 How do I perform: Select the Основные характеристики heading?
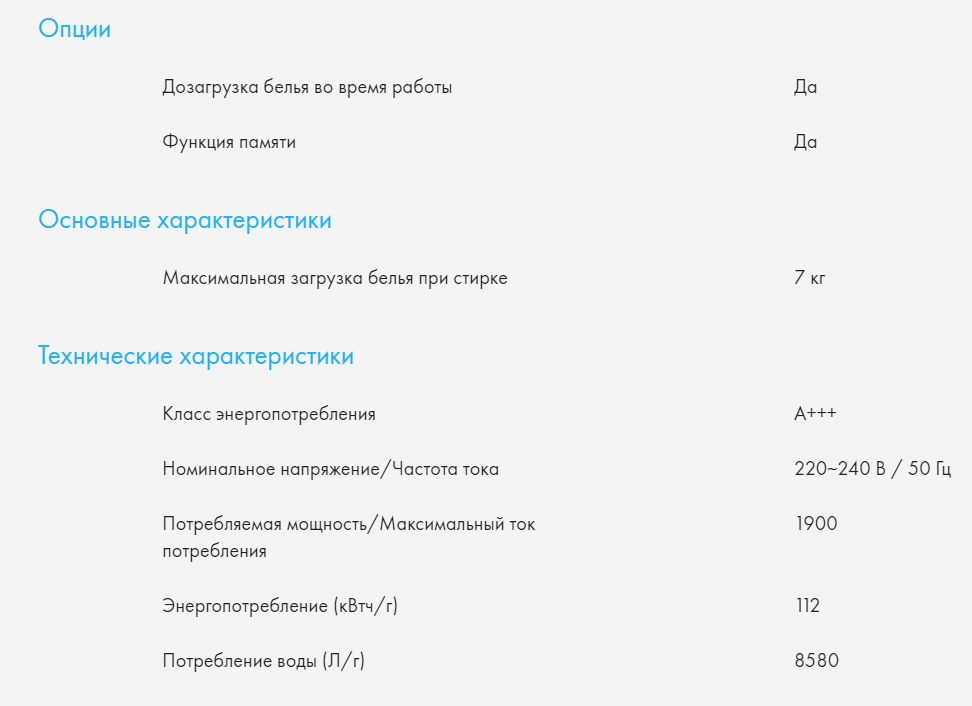point(185,220)
